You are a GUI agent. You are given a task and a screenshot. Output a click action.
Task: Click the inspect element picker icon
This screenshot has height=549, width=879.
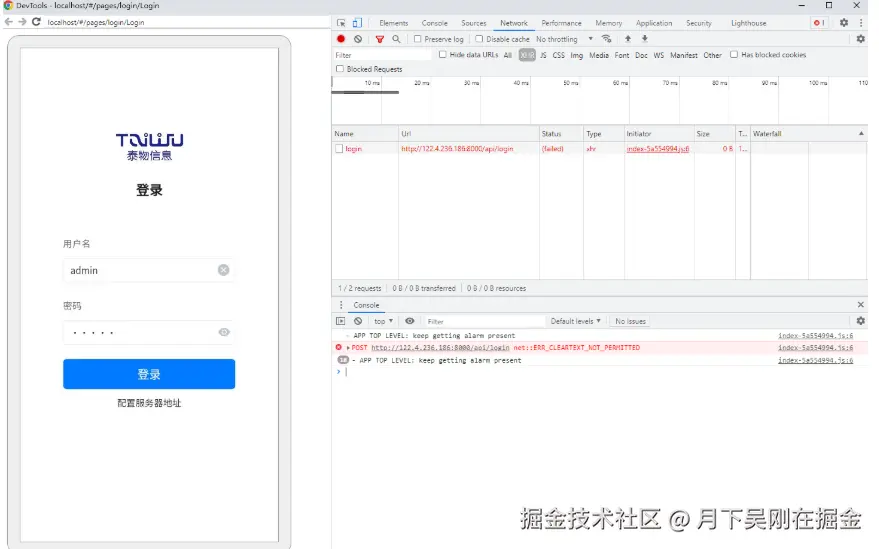click(x=341, y=23)
